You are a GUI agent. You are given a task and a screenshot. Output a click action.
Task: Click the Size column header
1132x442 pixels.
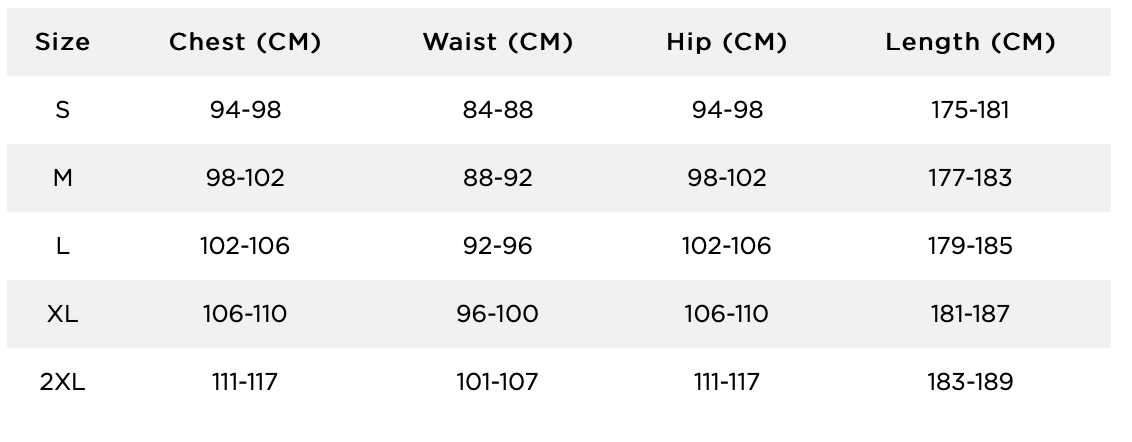pos(63,42)
